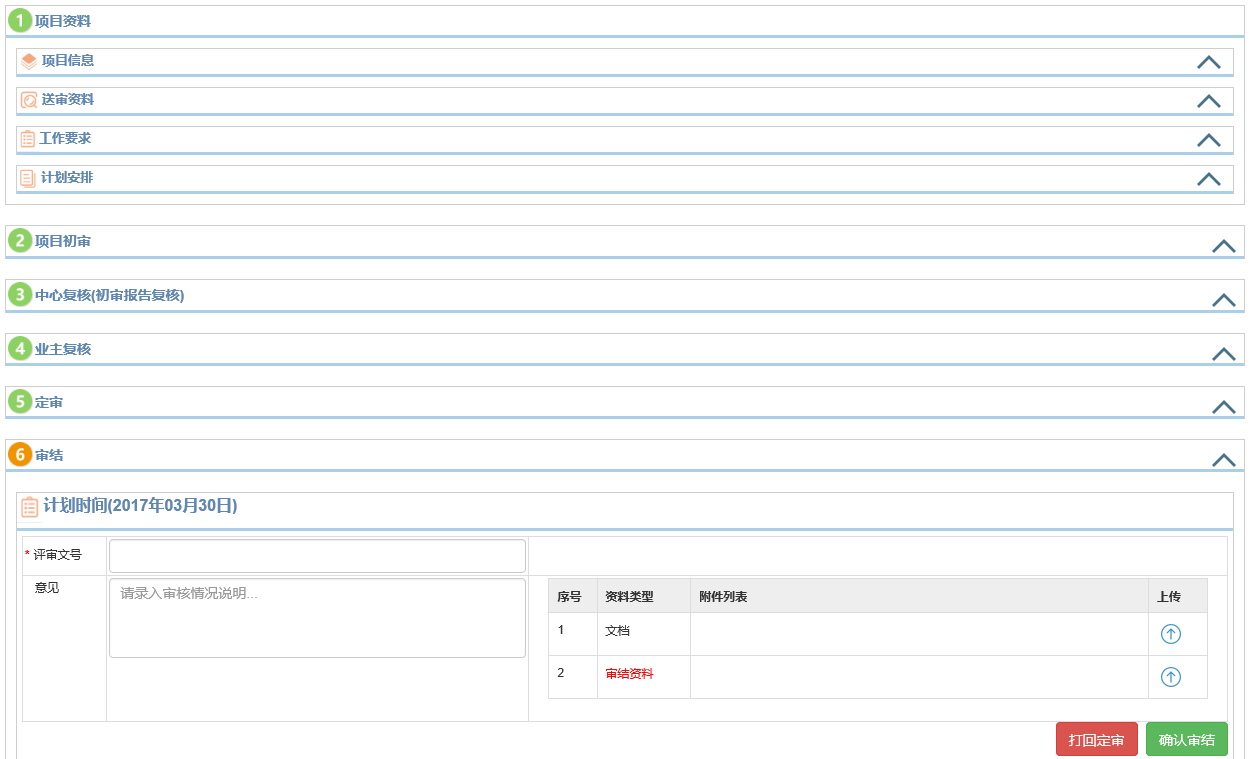Click the 意见 text area
This screenshot has height=759, width=1251.
[317, 618]
